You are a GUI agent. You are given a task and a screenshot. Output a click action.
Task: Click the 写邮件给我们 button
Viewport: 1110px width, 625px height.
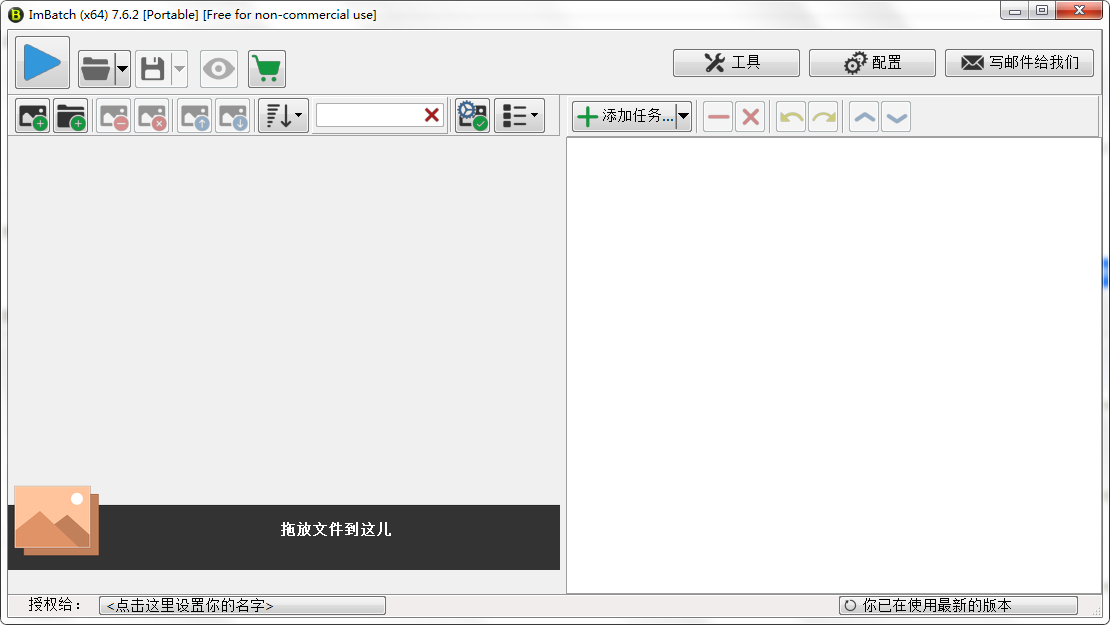tap(1018, 63)
